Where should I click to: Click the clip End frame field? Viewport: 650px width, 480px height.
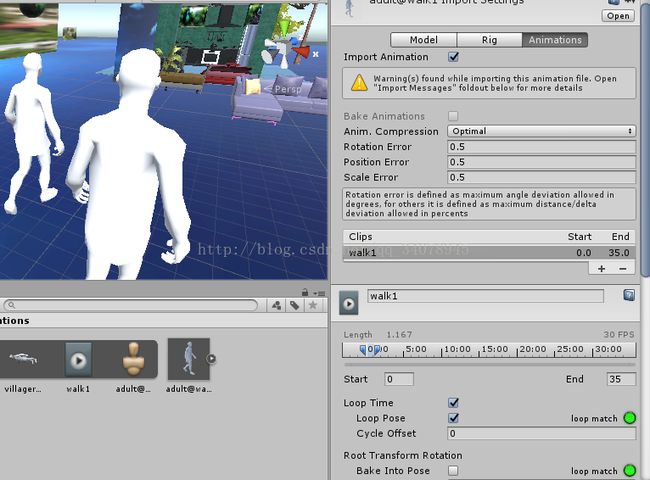coord(621,379)
